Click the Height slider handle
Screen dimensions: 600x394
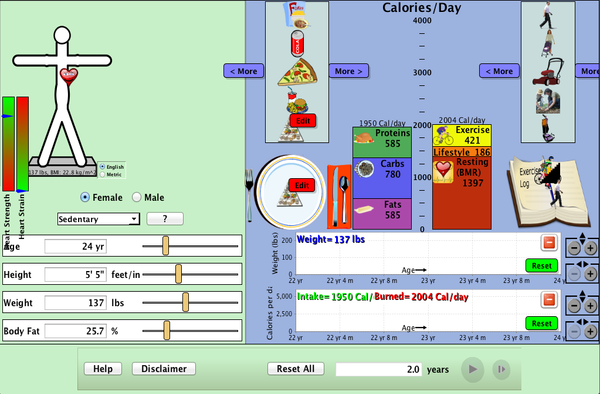click(178, 274)
